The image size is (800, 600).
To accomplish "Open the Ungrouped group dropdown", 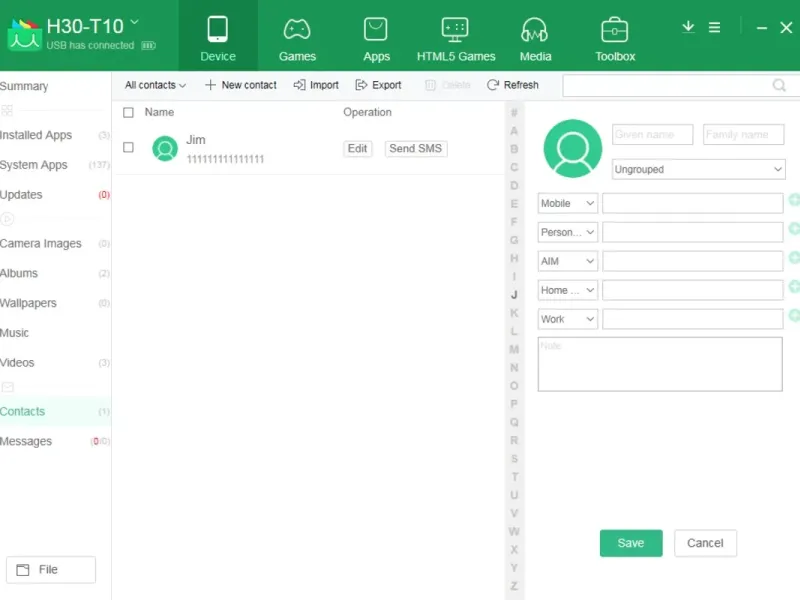I will click(698, 169).
